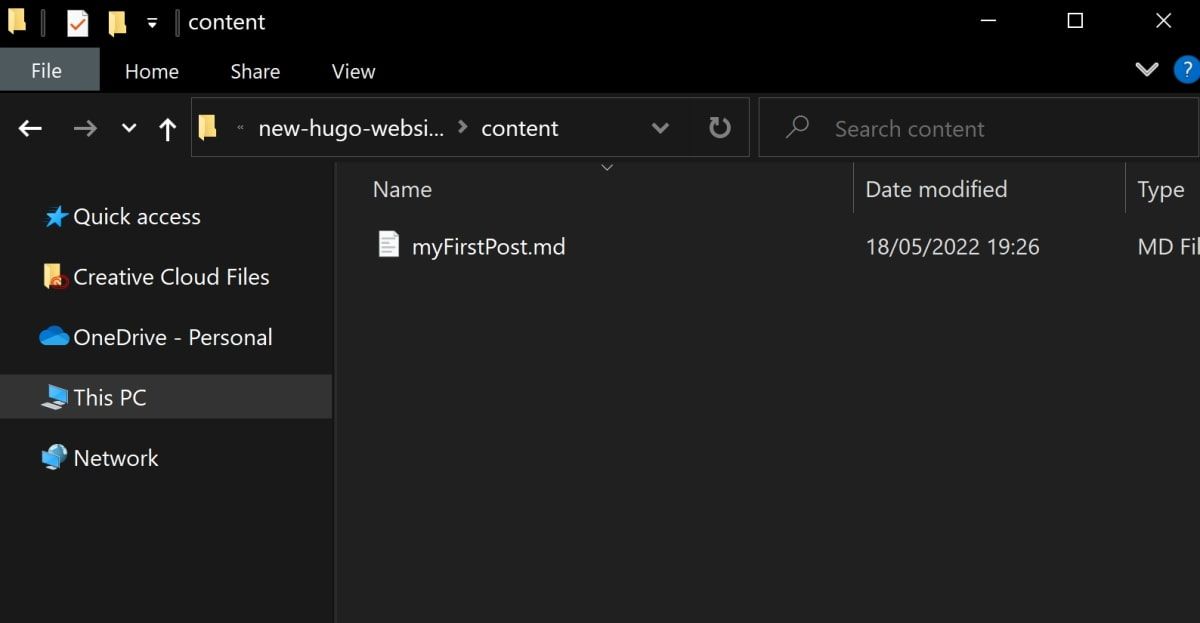
Task: Open Network from the navigation pane
Action: point(115,457)
